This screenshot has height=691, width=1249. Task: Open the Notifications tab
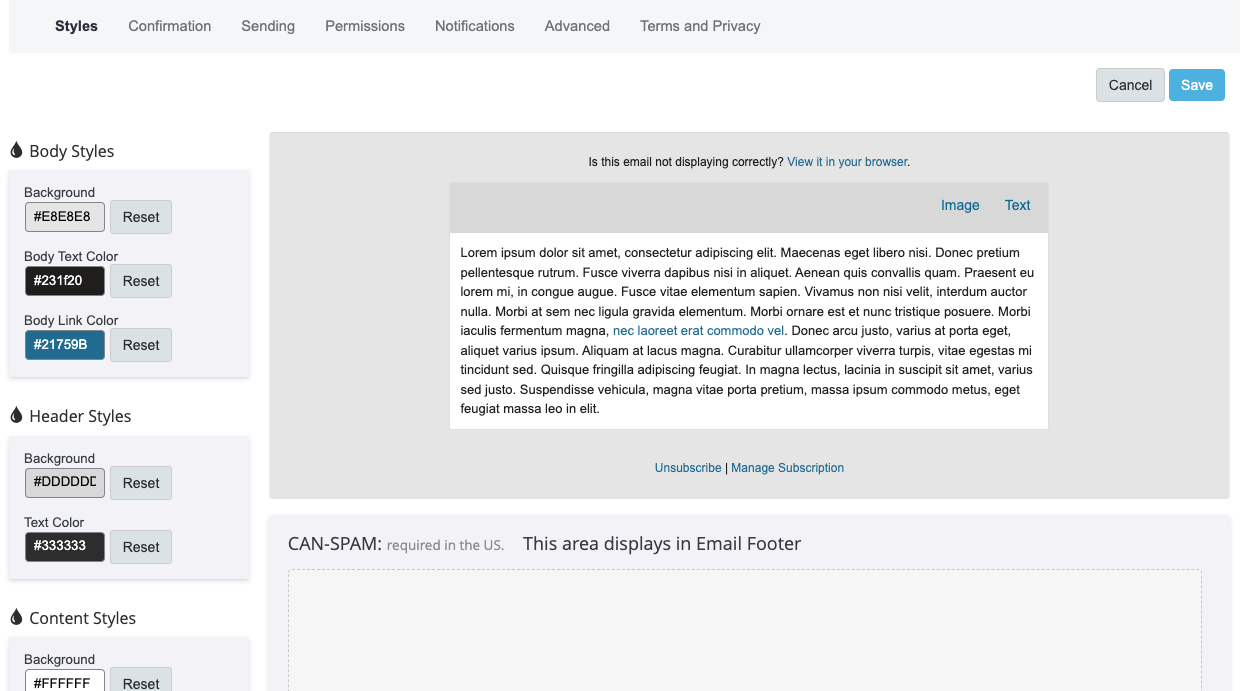tap(475, 26)
